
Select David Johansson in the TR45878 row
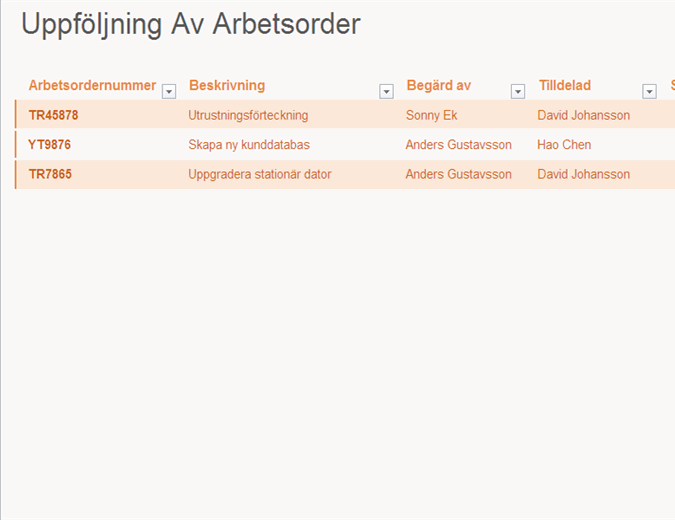click(583, 115)
